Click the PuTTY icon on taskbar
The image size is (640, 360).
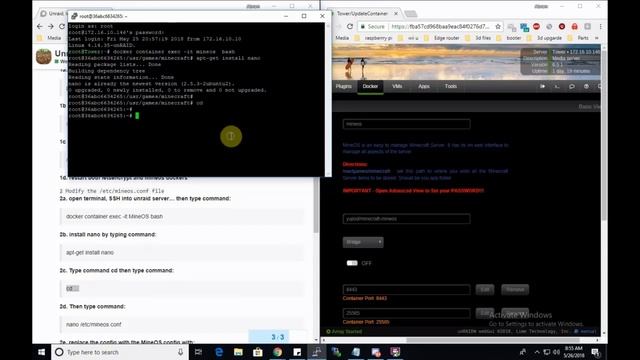coord(317,352)
